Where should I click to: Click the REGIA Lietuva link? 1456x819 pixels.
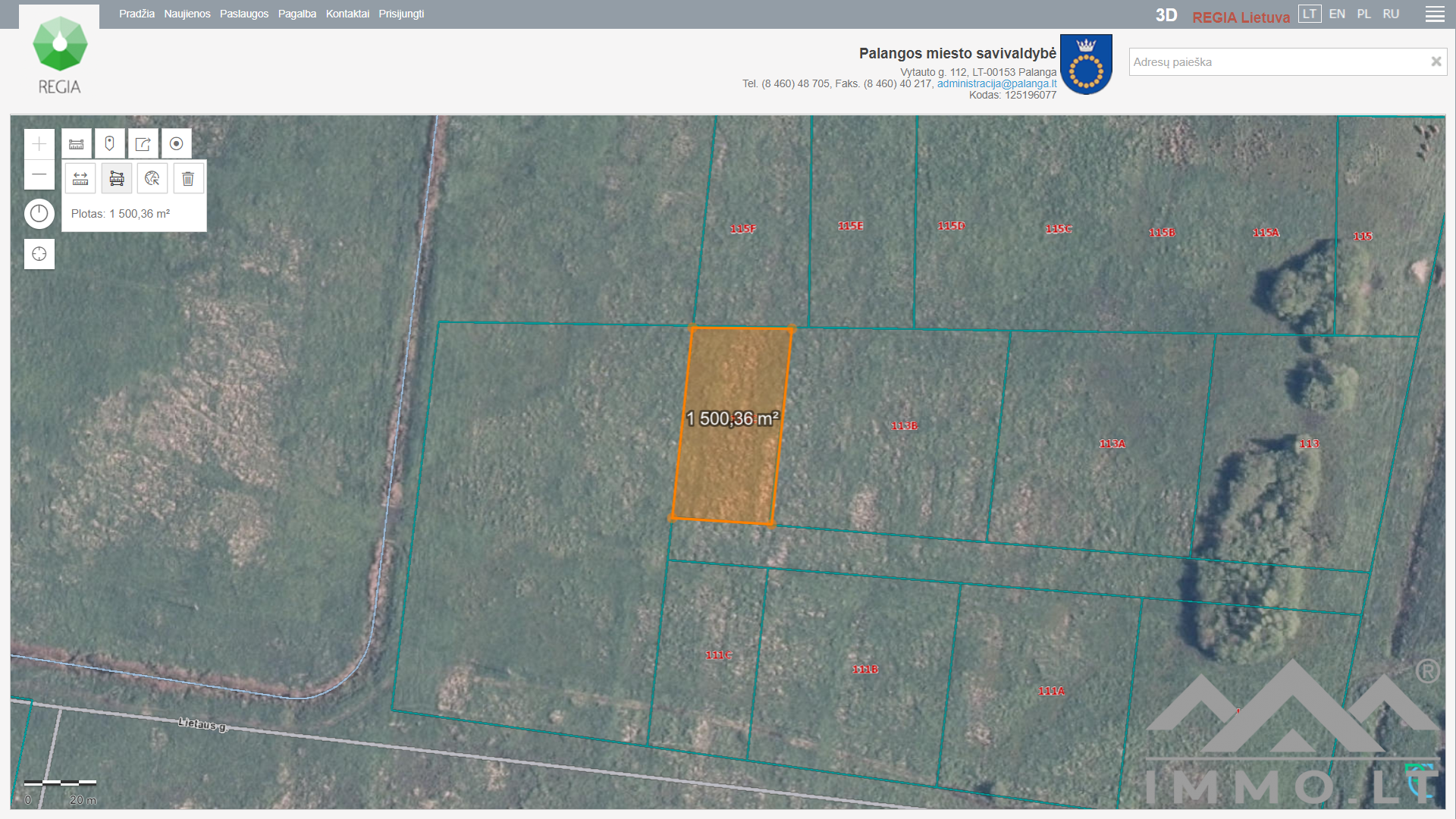1241,17
